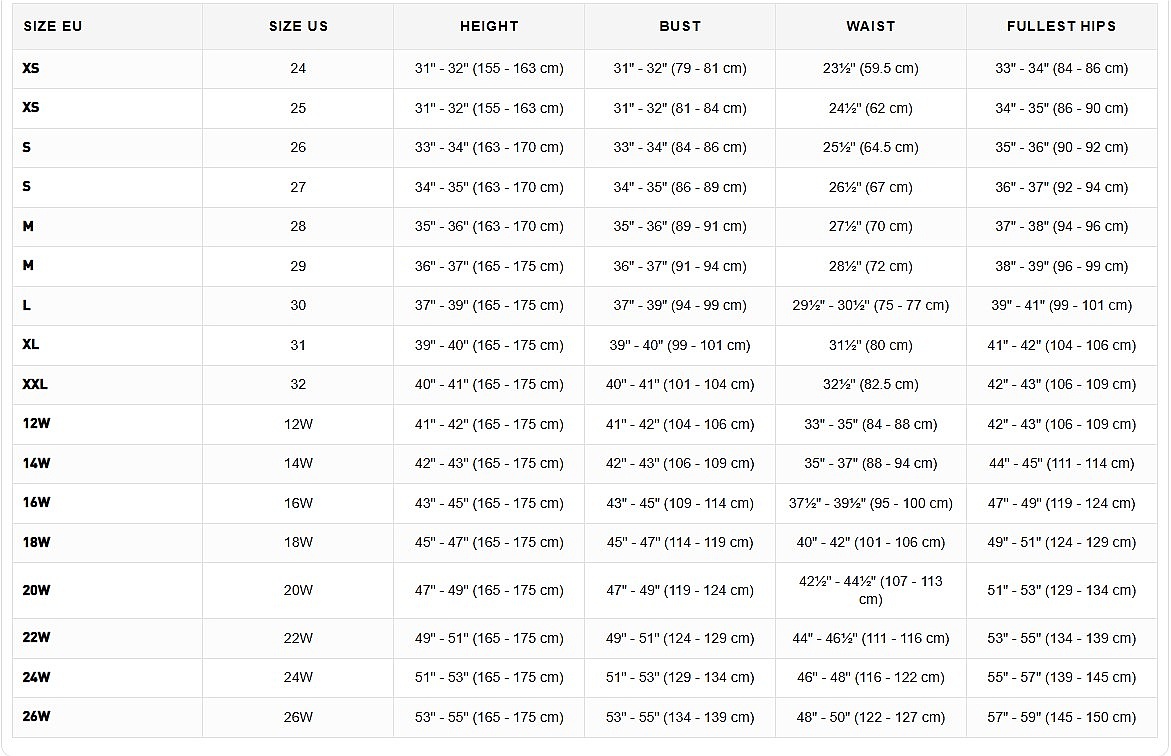Select height cell 53" - 55" (165 - 175 cm)
The image size is (1171, 756).
489,717
